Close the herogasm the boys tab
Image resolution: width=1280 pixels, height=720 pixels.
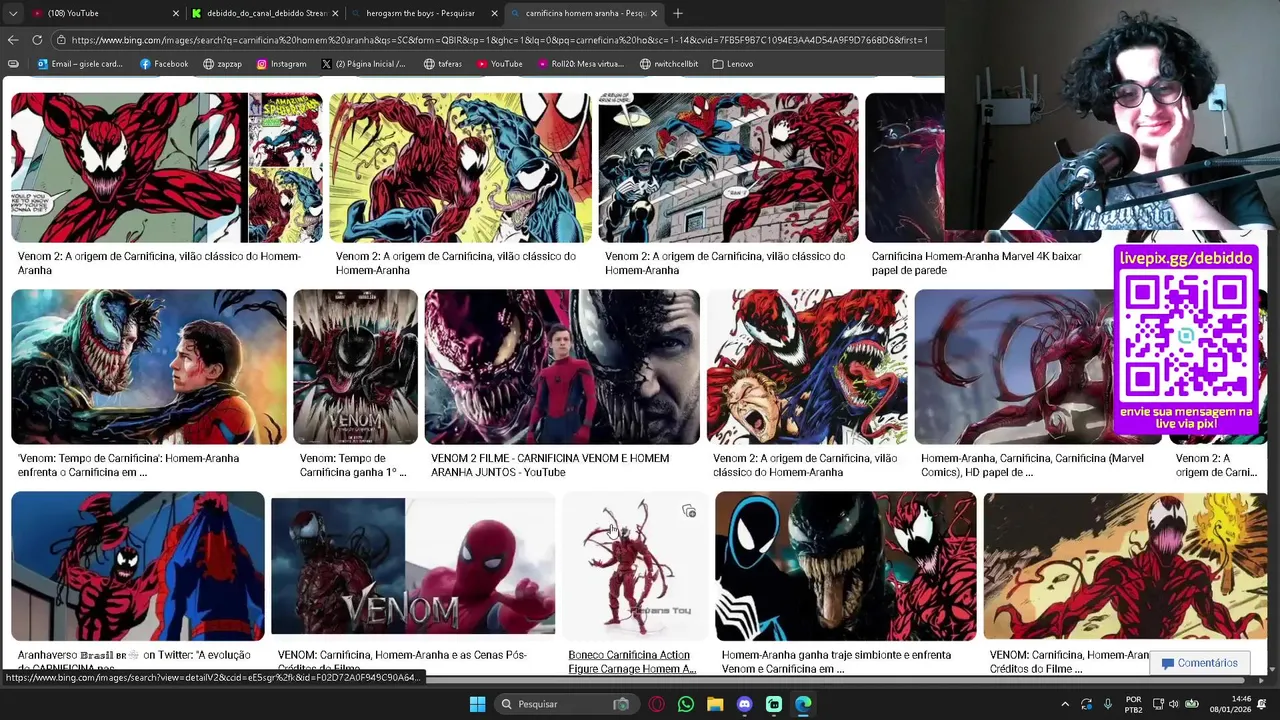click(x=494, y=13)
